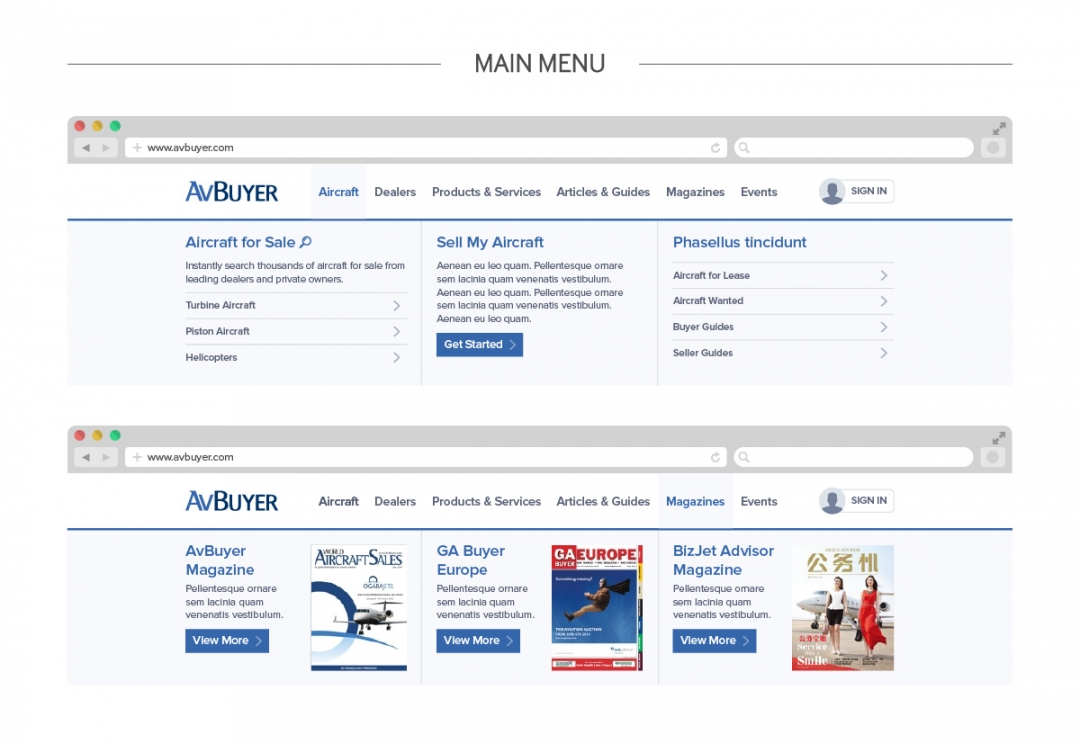Screen dimensions: 1080x744
Task: Open the Aircraft for Sale heading link
Action: [240, 242]
